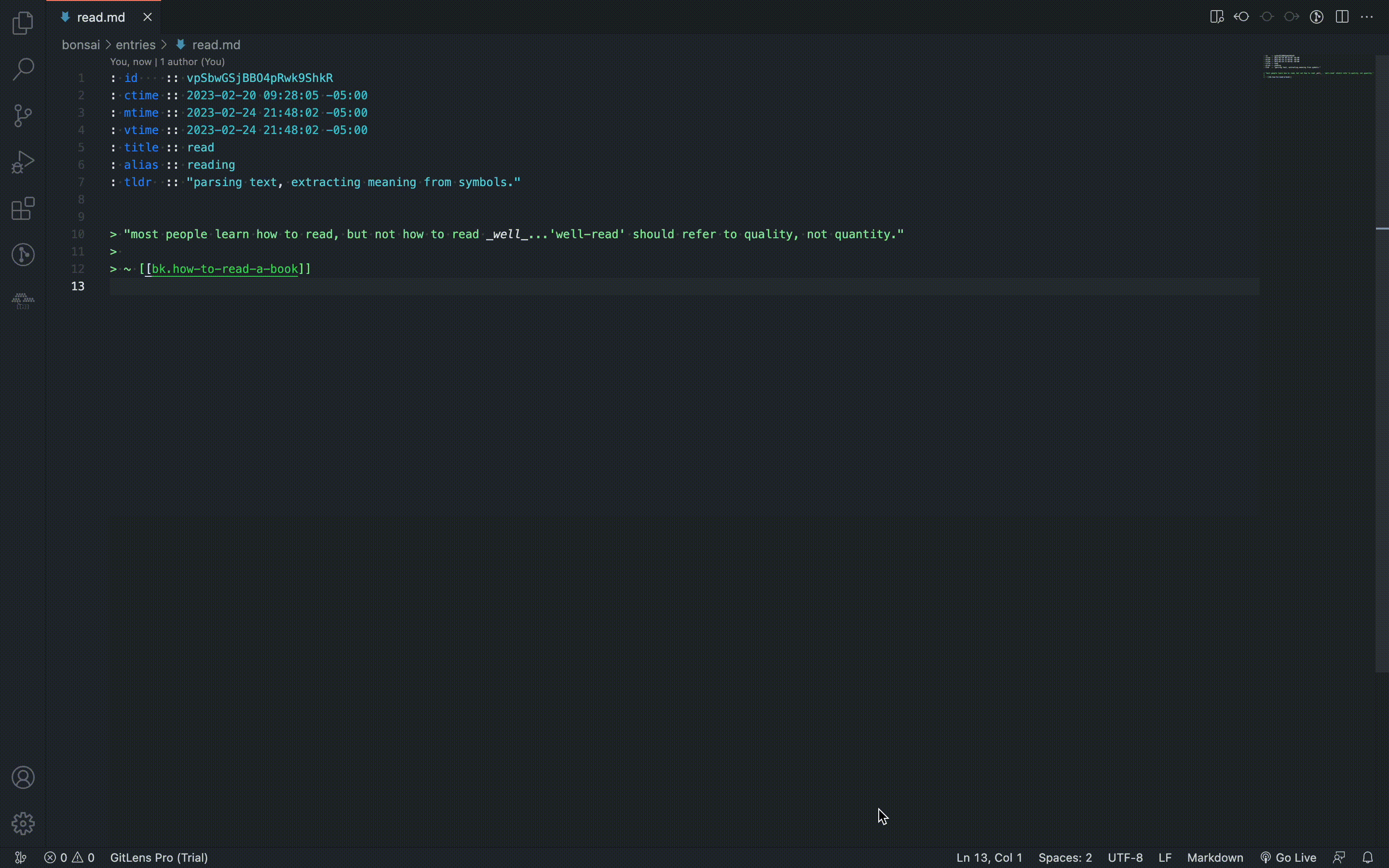This screenshot has width=1389, height=868.
Task: Open the Source Control view
Action: [23, 115]
